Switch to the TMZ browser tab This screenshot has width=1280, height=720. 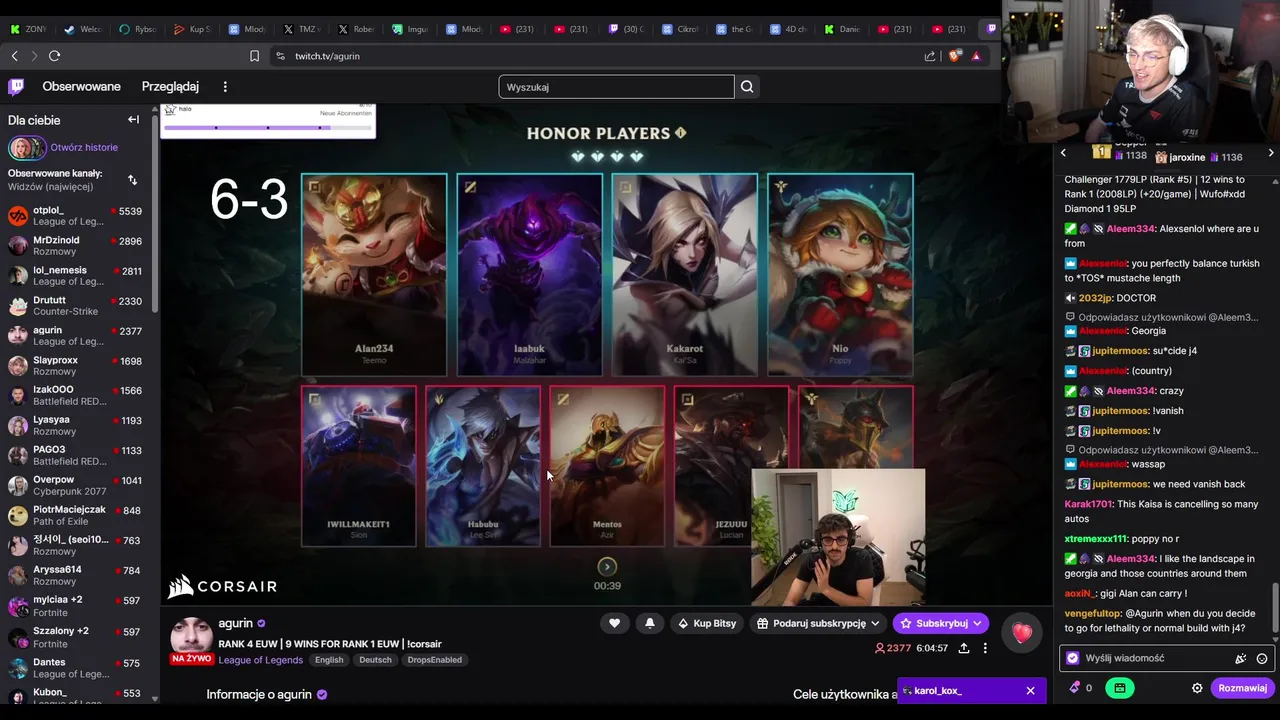tap(301, 29)
